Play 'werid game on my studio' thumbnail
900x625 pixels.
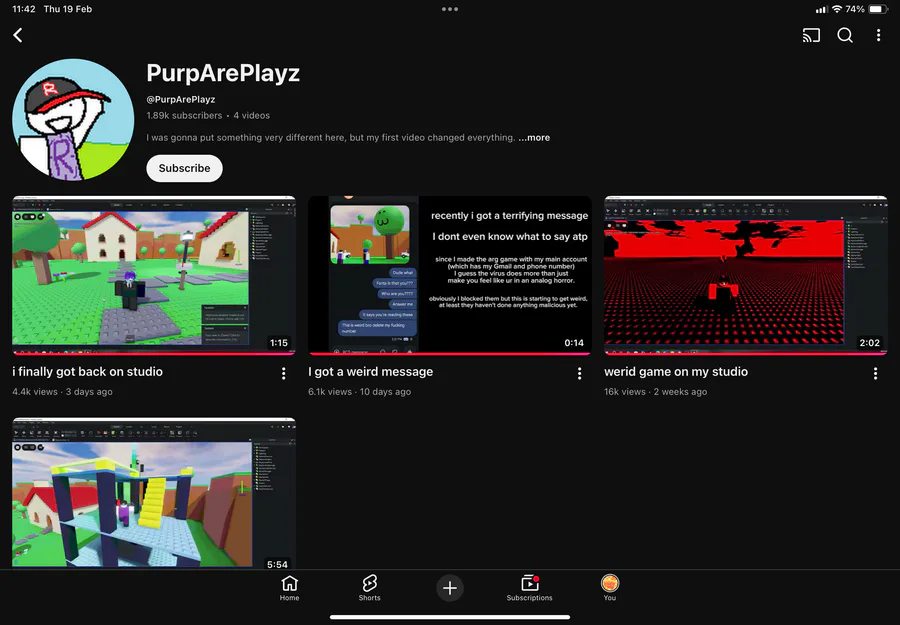pos(746,275)
